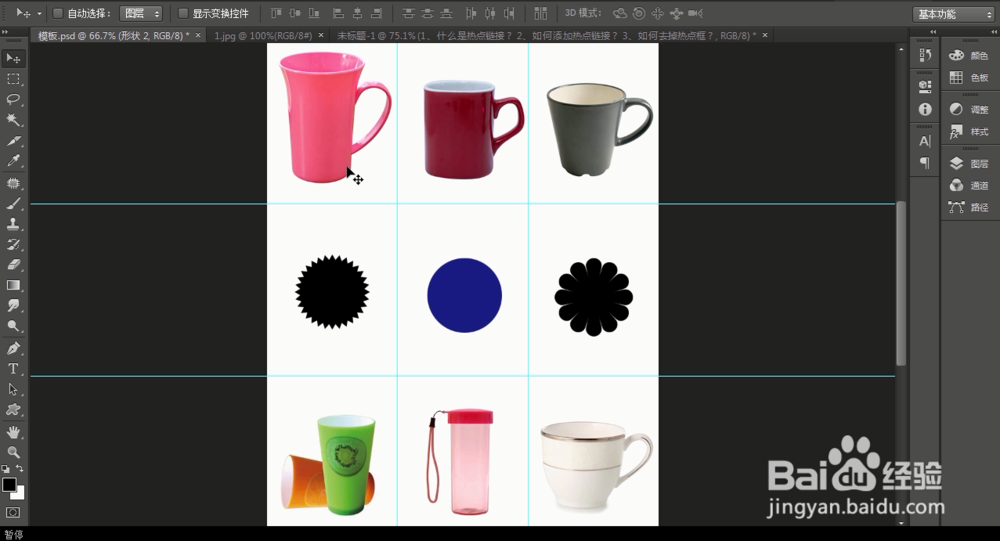
Task: Swap foreground and background colors
Action: (x=20, y=469)
